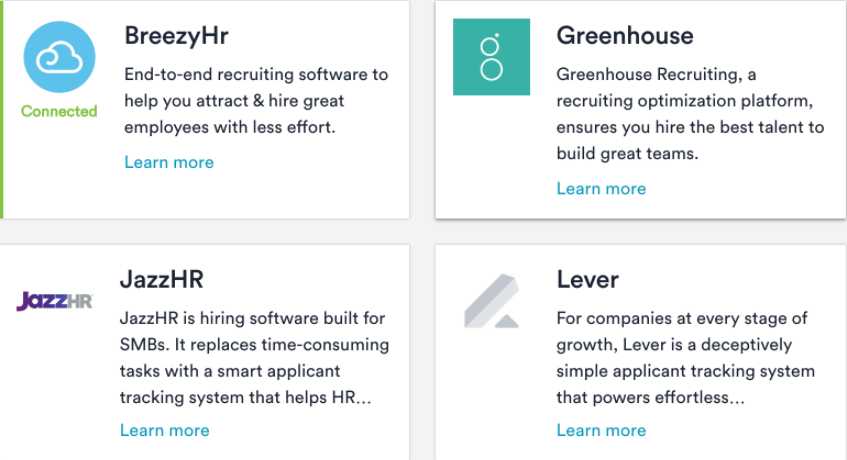Click the BreezyHr end-to-end recruiting description

256,100
